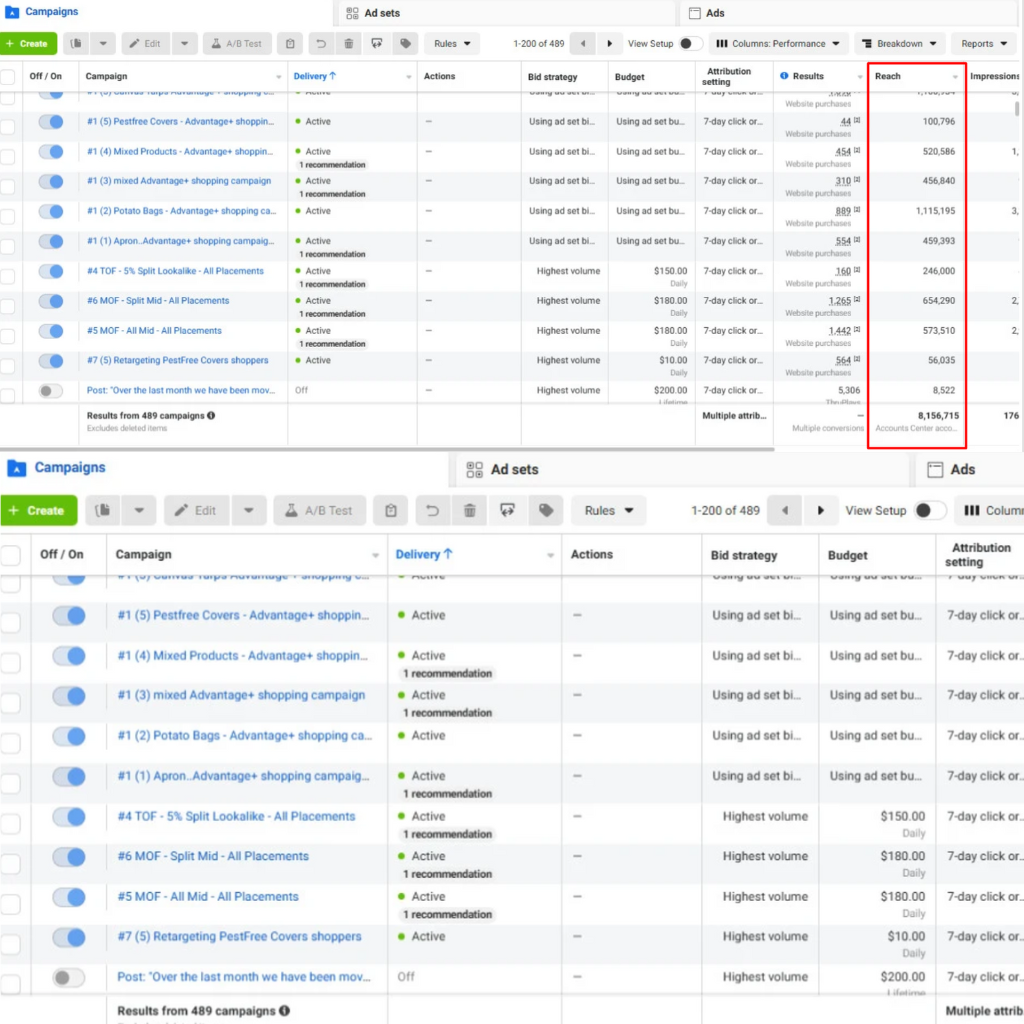
Task: Click duplicate icon in upper panel toolbar
Action: tap(76, 44)
